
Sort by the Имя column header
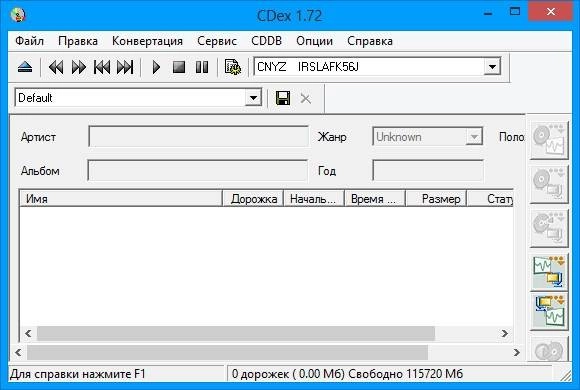coord(121,199)
